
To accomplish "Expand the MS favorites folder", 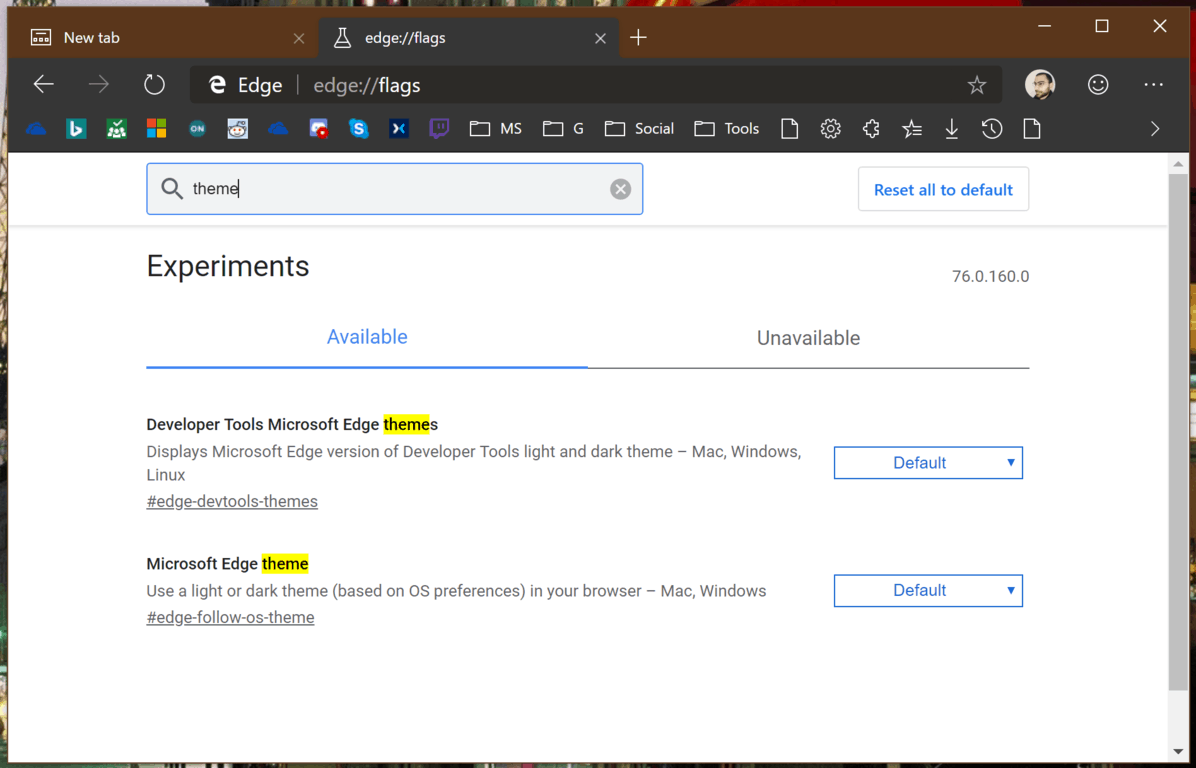I will tap(496, 129).
